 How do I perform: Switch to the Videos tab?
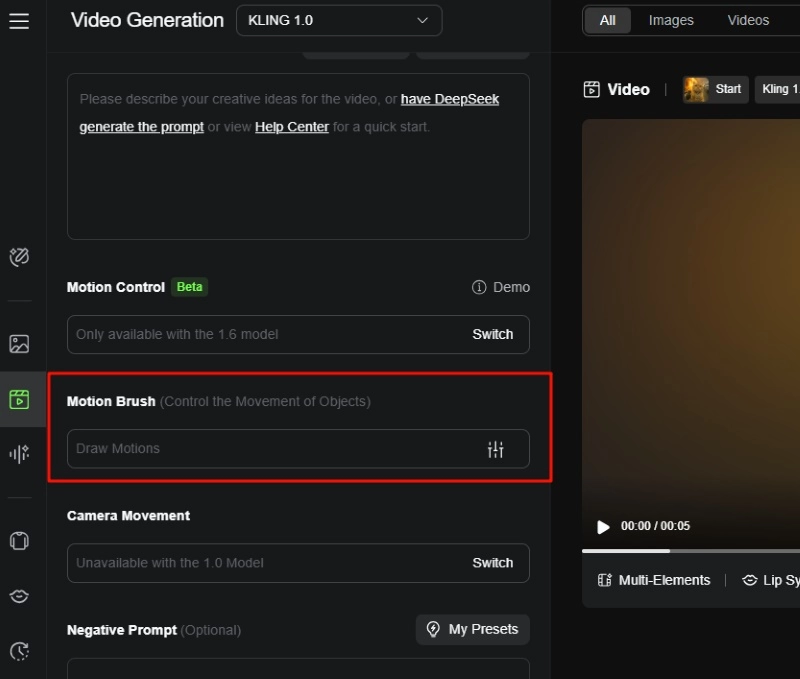(747, 19)
